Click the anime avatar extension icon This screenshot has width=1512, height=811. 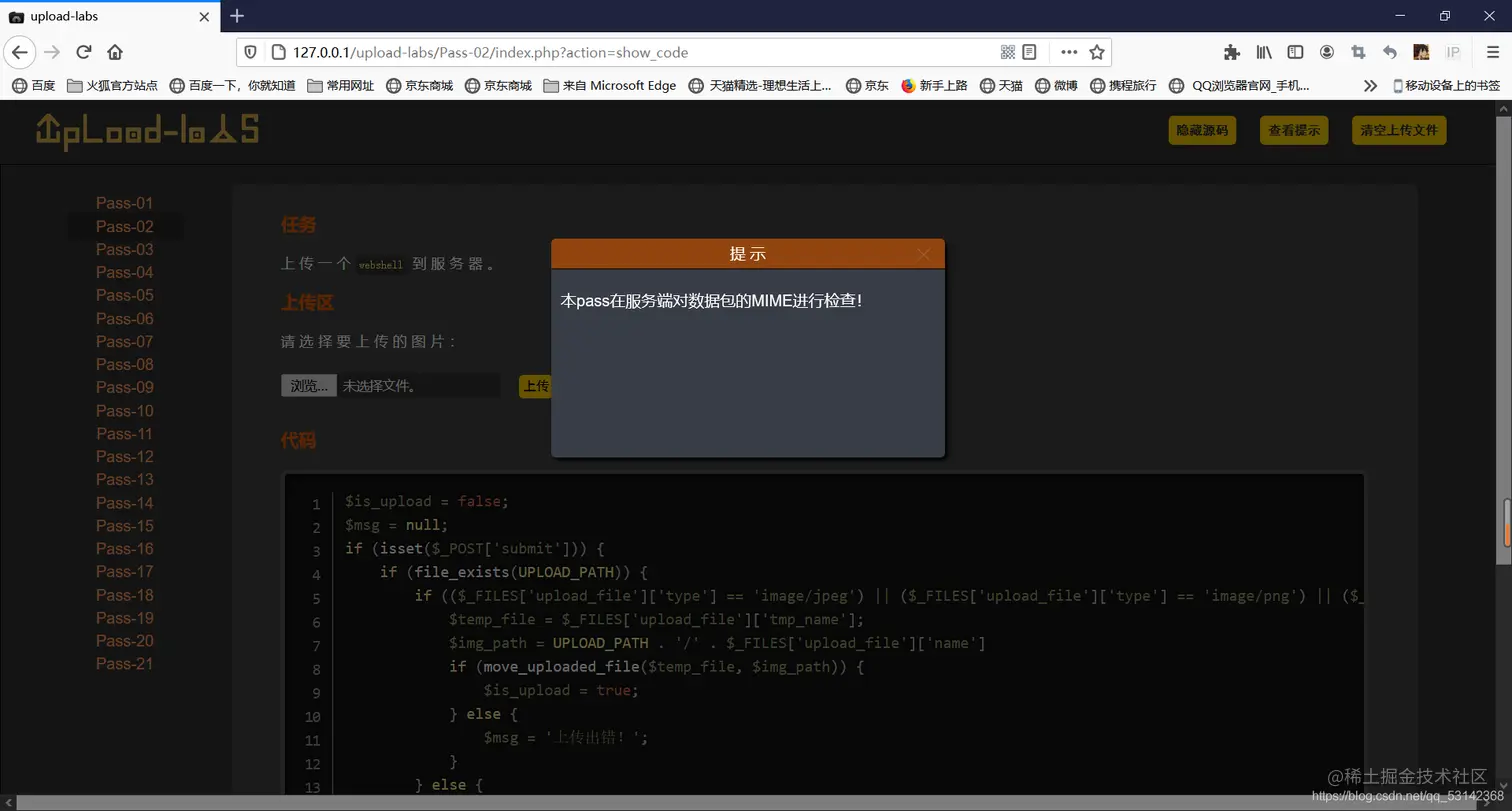point(1421,52)
